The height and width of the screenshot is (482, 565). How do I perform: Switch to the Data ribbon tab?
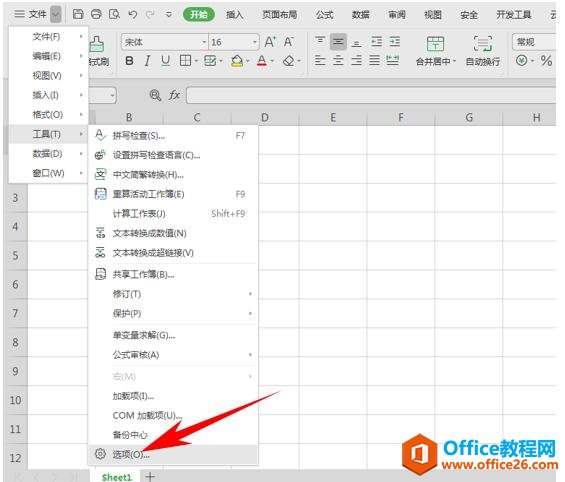(360, 15)
